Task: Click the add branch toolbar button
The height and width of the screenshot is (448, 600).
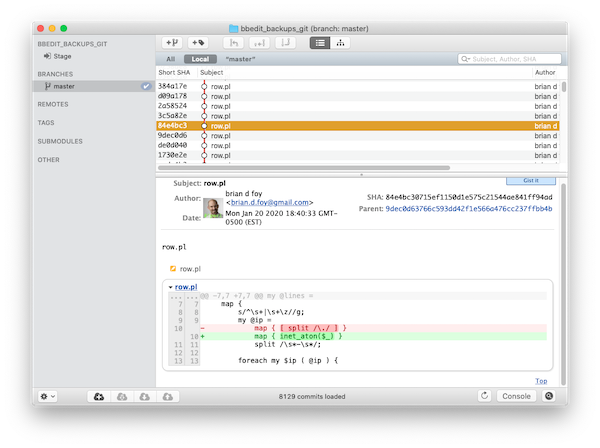Action: pyautogui.click(x=172, y=42)
